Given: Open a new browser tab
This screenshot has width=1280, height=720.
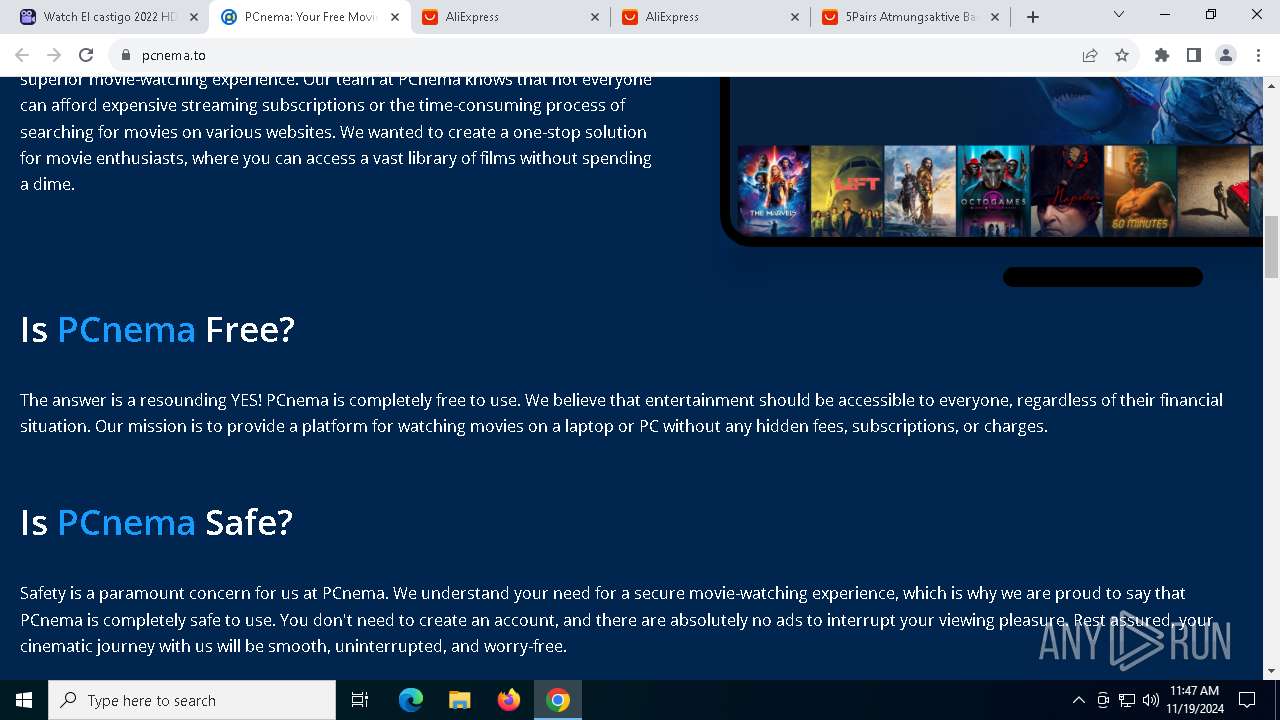Looking at the screenshot, I should pos(1033,17).
